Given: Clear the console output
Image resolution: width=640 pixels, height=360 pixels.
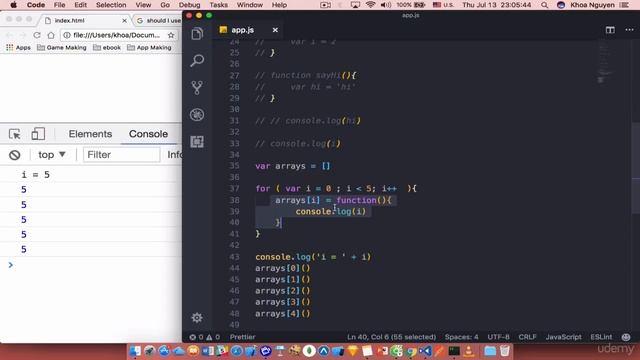Looking at the screenshot, I should pos(15,155).
